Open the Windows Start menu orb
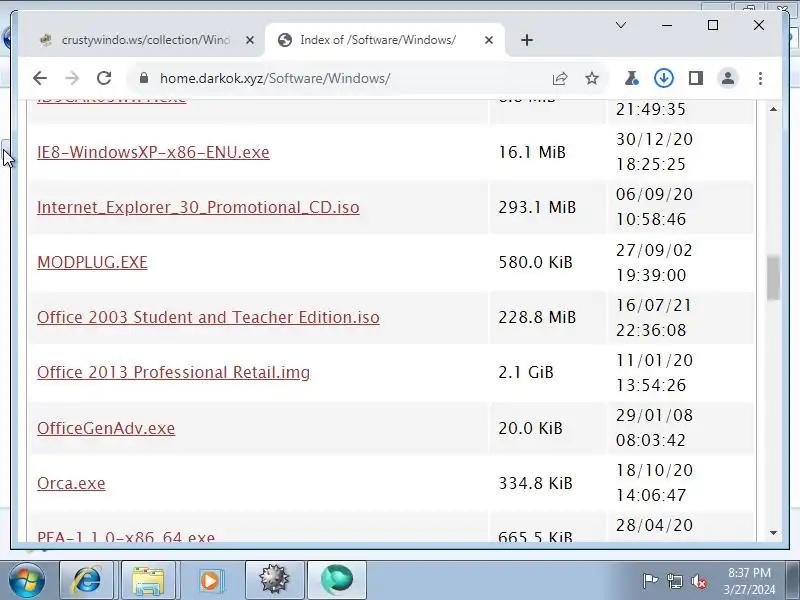 click(x=27, y=580)
